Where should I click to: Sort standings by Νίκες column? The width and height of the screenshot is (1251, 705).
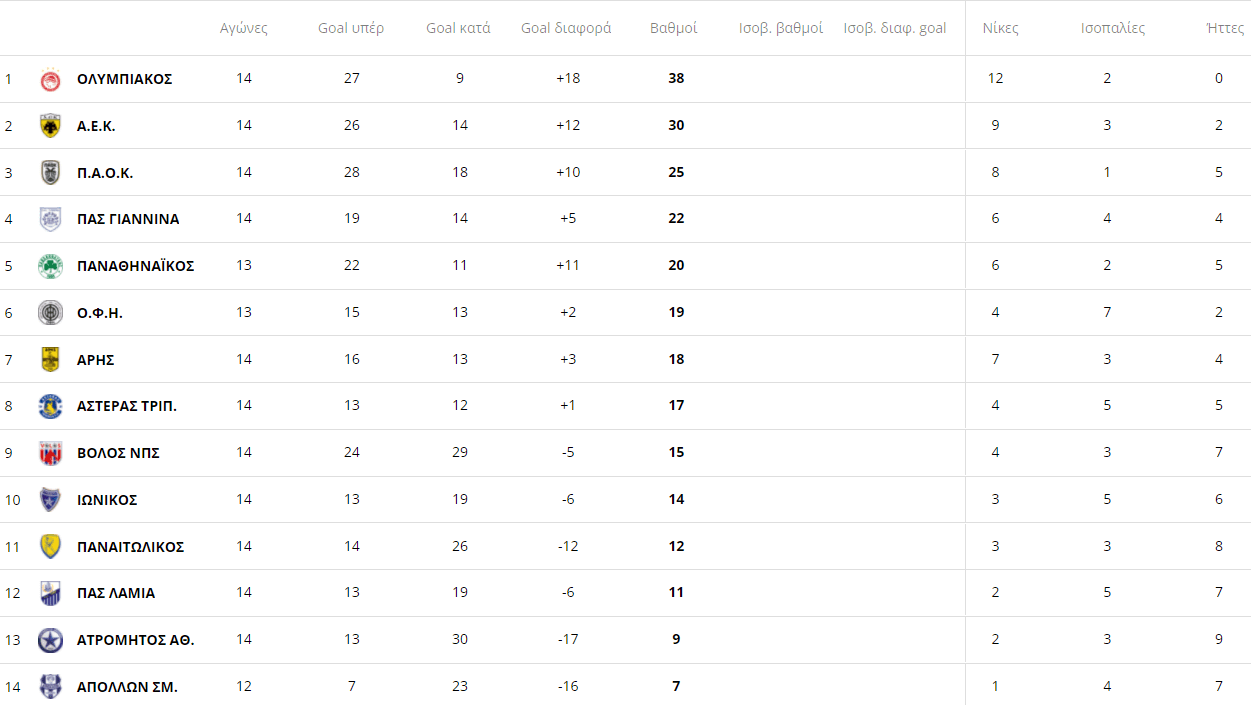[x=1000, y=28]
